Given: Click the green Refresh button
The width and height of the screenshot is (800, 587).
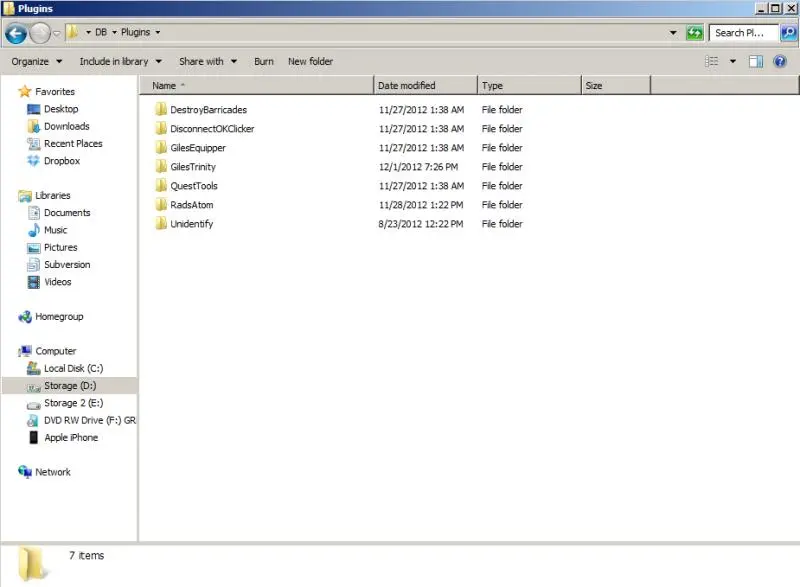Looking at the screenshot, I should pyautogui.click(x=694, y=33).
